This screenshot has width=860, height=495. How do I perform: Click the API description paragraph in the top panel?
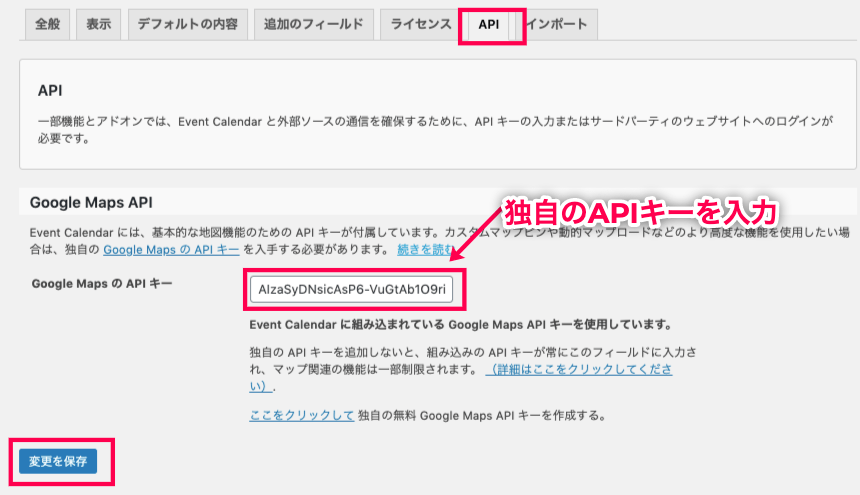[435, 130]
